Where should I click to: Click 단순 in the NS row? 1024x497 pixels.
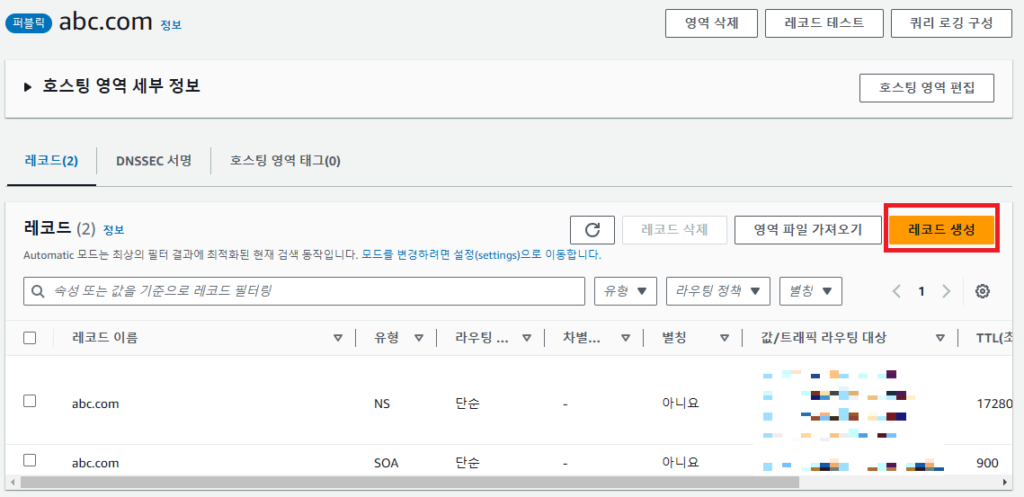(468, 404)
